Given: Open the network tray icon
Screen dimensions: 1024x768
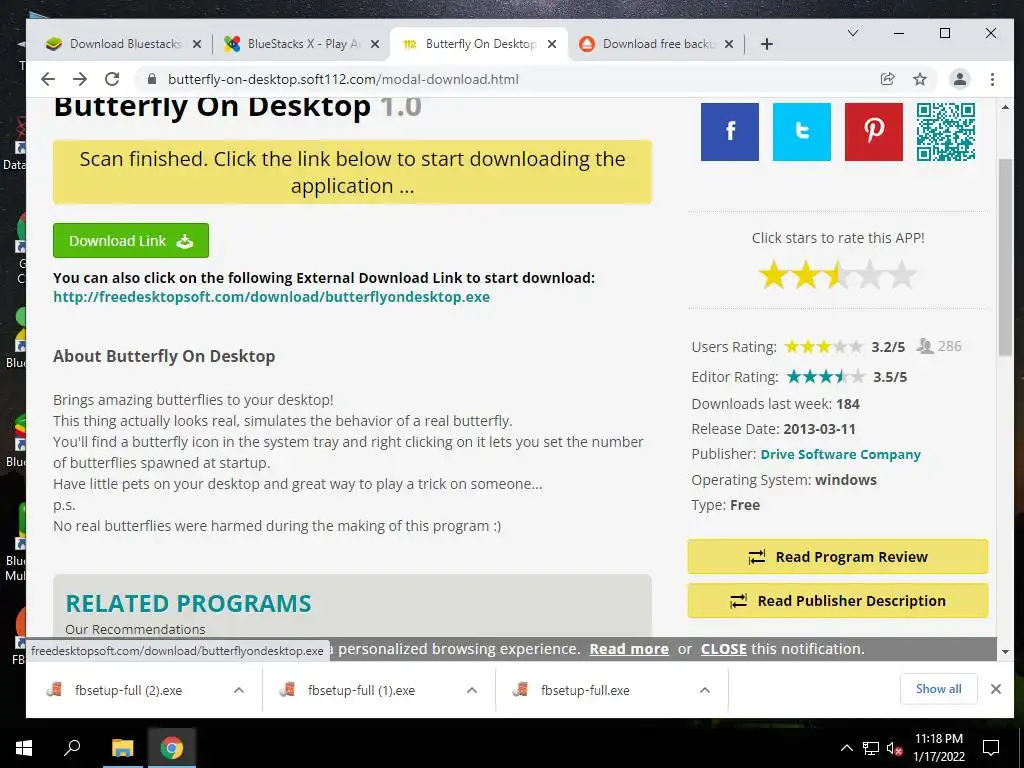Looking at the screenshot, I should [x=871, y=748].
